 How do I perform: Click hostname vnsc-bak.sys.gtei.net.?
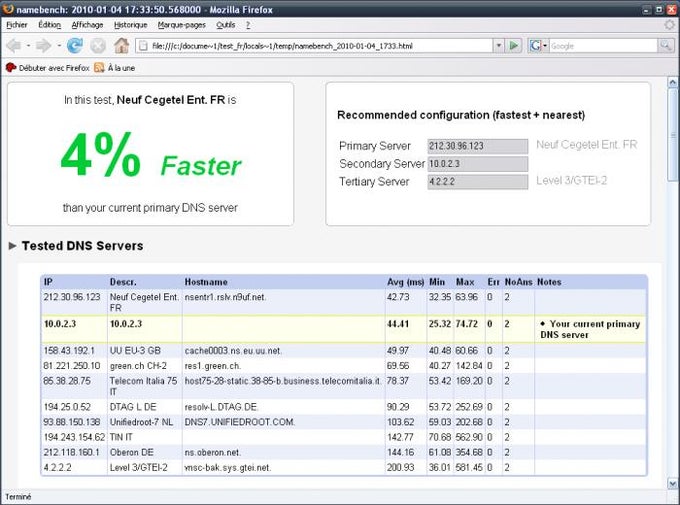[228, 468]
